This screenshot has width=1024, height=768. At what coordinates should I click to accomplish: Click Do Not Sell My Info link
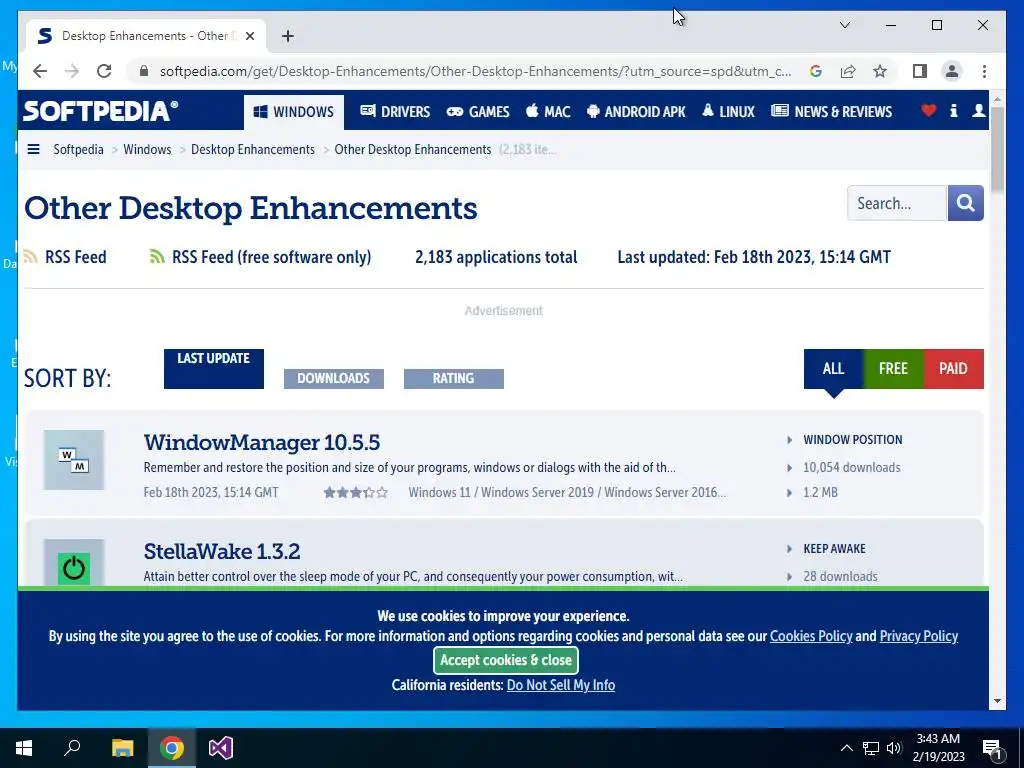coord(561,685)
